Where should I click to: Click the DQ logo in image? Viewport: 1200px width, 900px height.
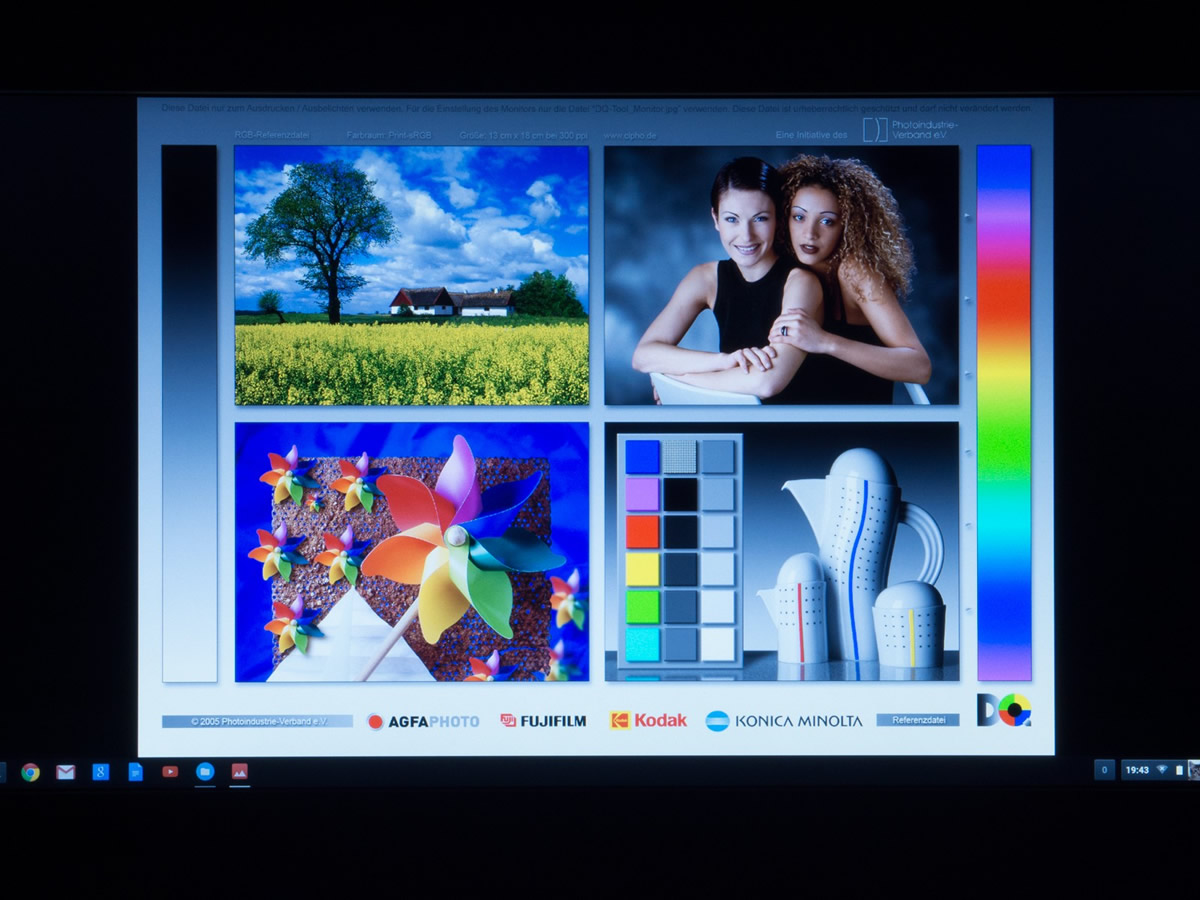click(x=1004, y=710)
